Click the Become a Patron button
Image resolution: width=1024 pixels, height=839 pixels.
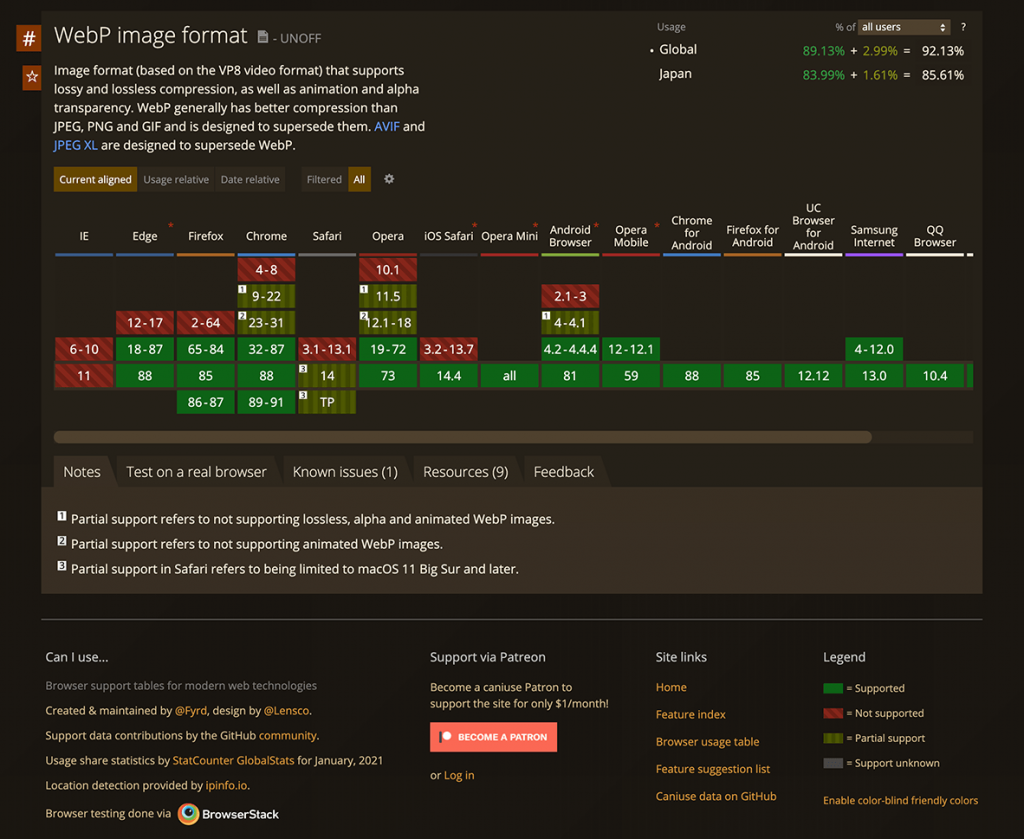click(493, 737)
